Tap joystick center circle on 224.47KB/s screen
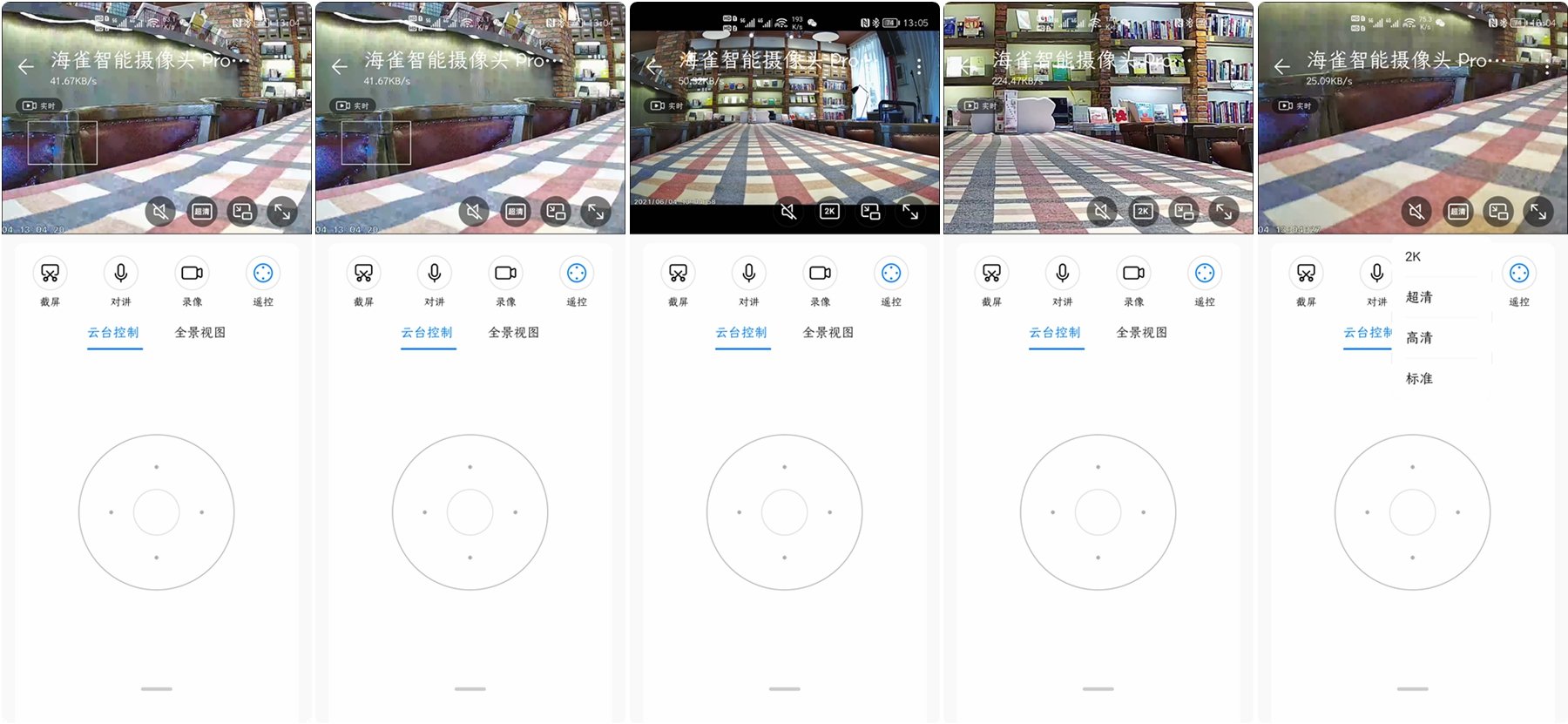This screenshot has height=724, width=1568. [x=1098, y=512]
